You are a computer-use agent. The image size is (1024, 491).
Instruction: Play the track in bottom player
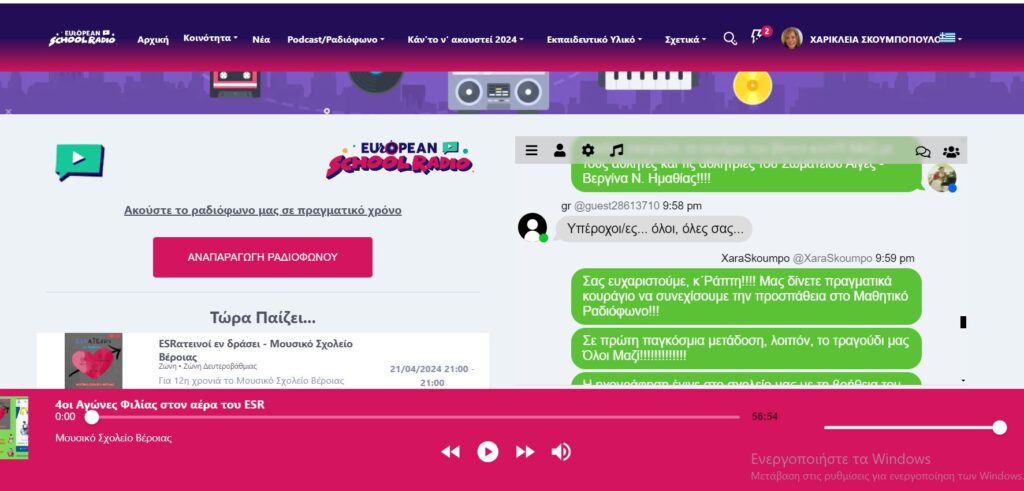(487, 452)
